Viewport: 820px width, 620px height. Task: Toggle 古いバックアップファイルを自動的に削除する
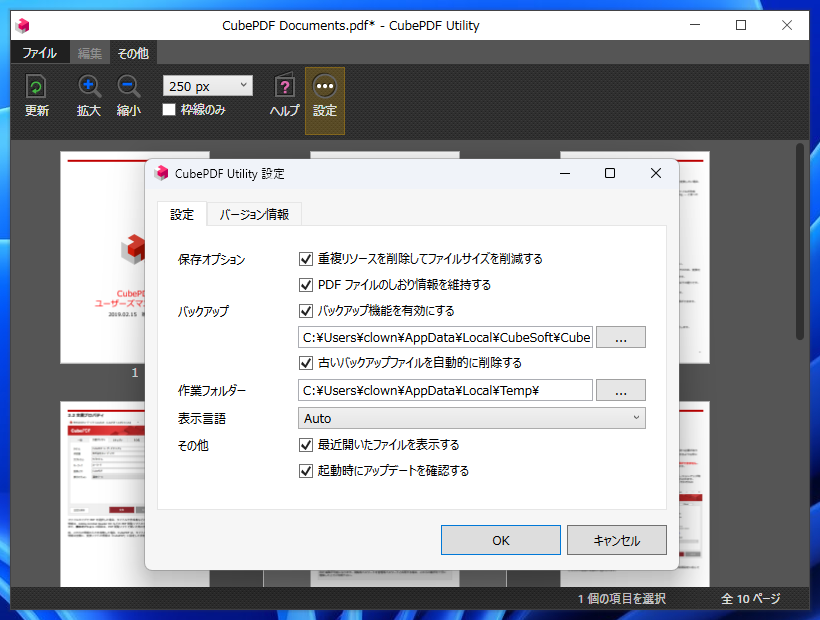[x=306, y=363]
